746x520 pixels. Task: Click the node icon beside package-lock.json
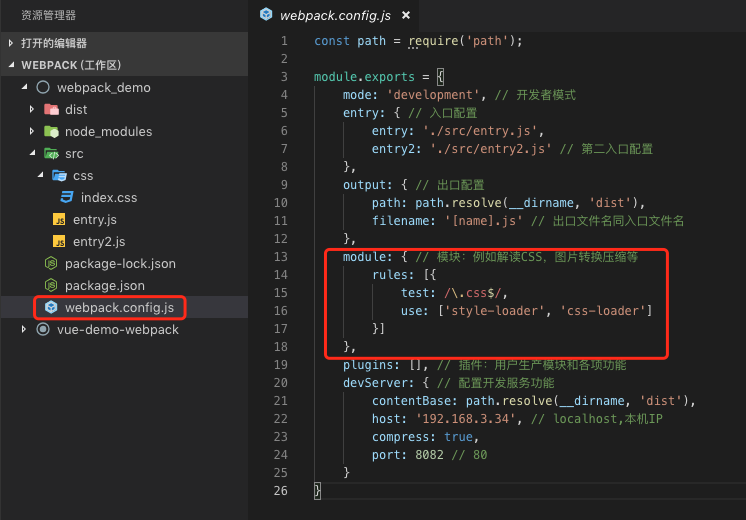(51, 263)
